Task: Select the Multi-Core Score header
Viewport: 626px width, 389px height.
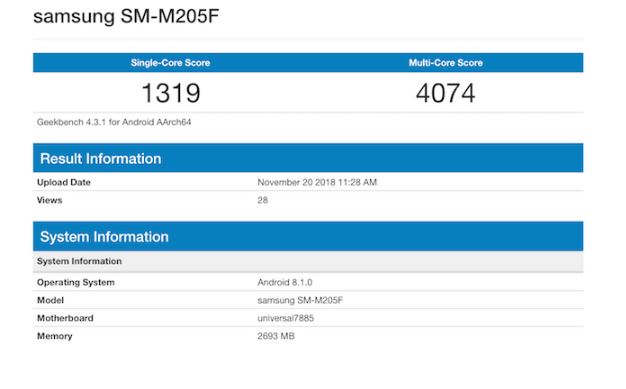Action: coord(446,63)
